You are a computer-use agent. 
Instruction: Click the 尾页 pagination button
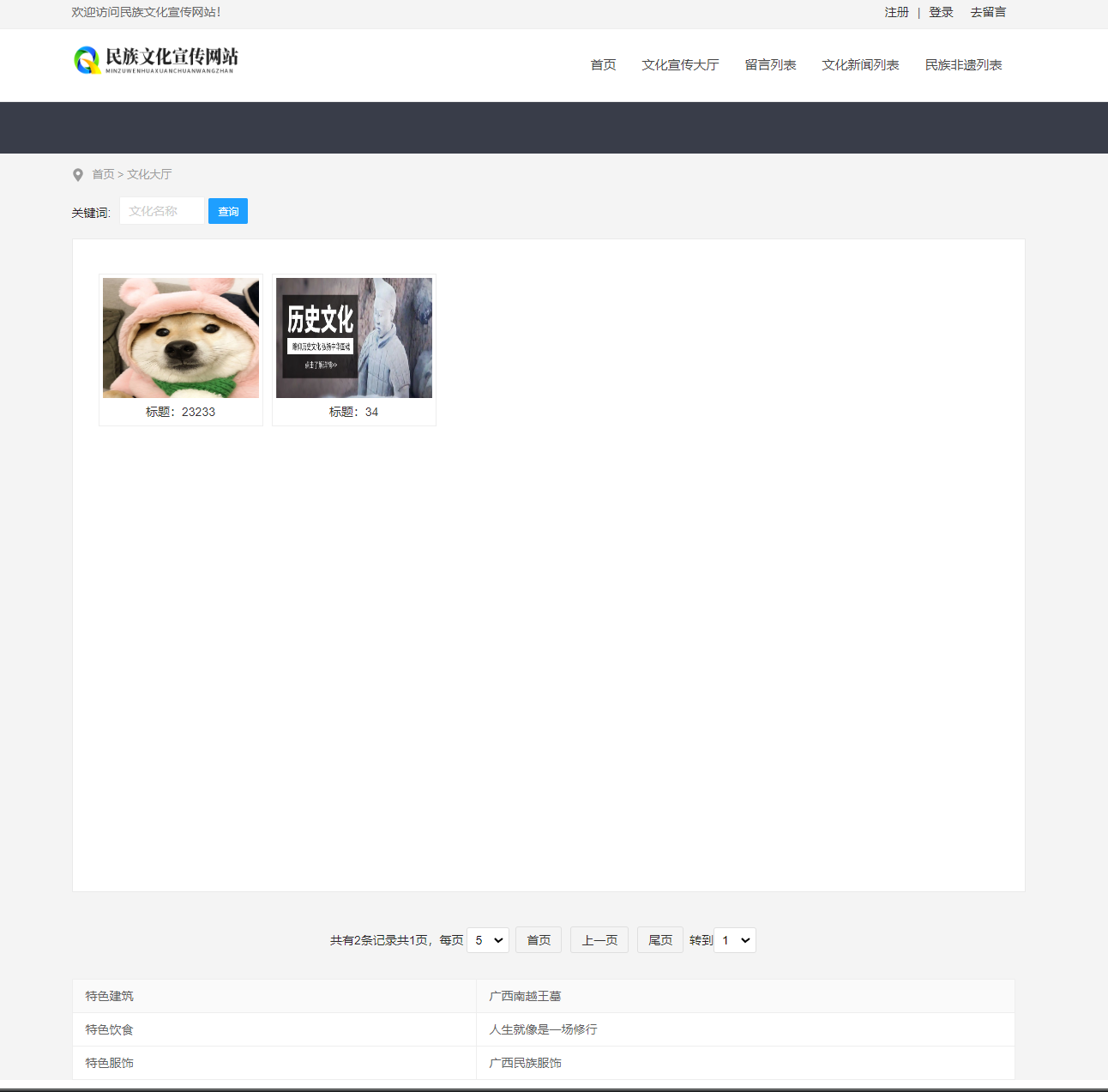(x=660, y=940)
